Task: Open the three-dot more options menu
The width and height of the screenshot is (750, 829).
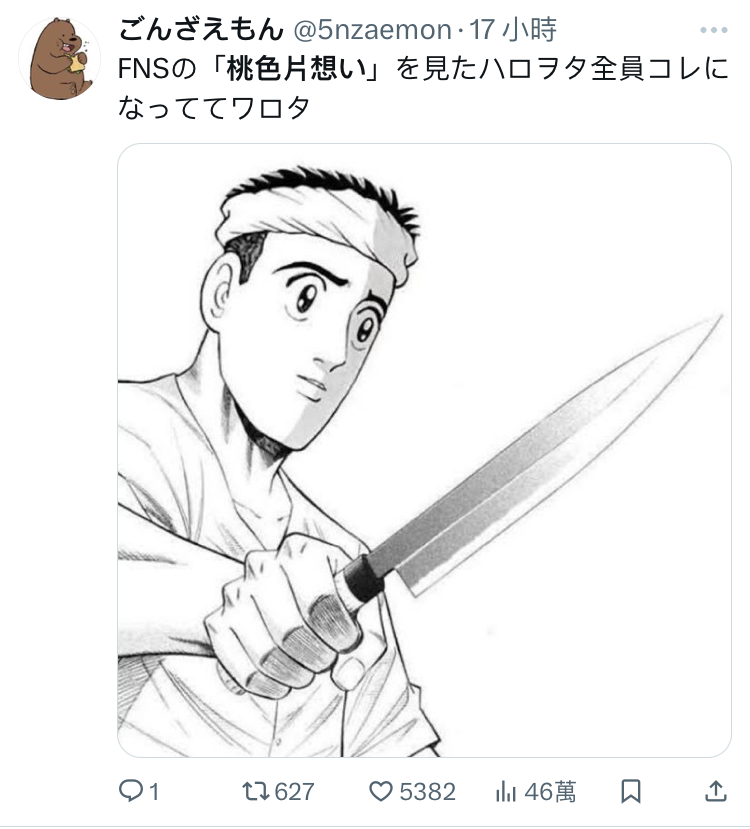Action: 714,30
